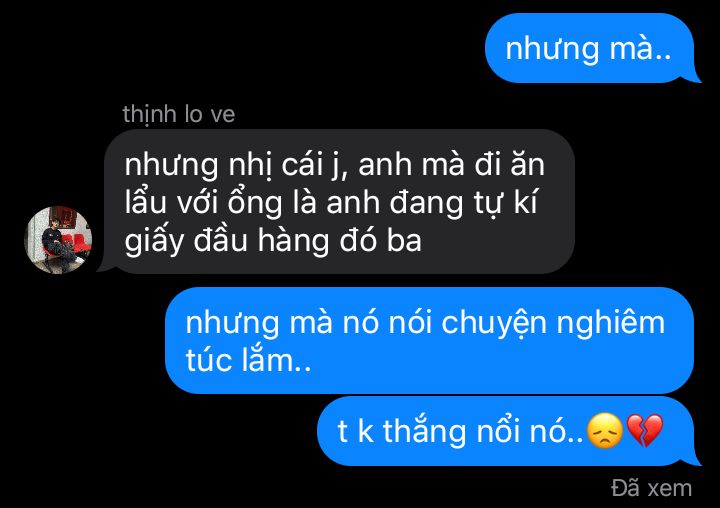
Task: Tap the 'Đã xem' seen status label
Action: click(x=651, y=488)
